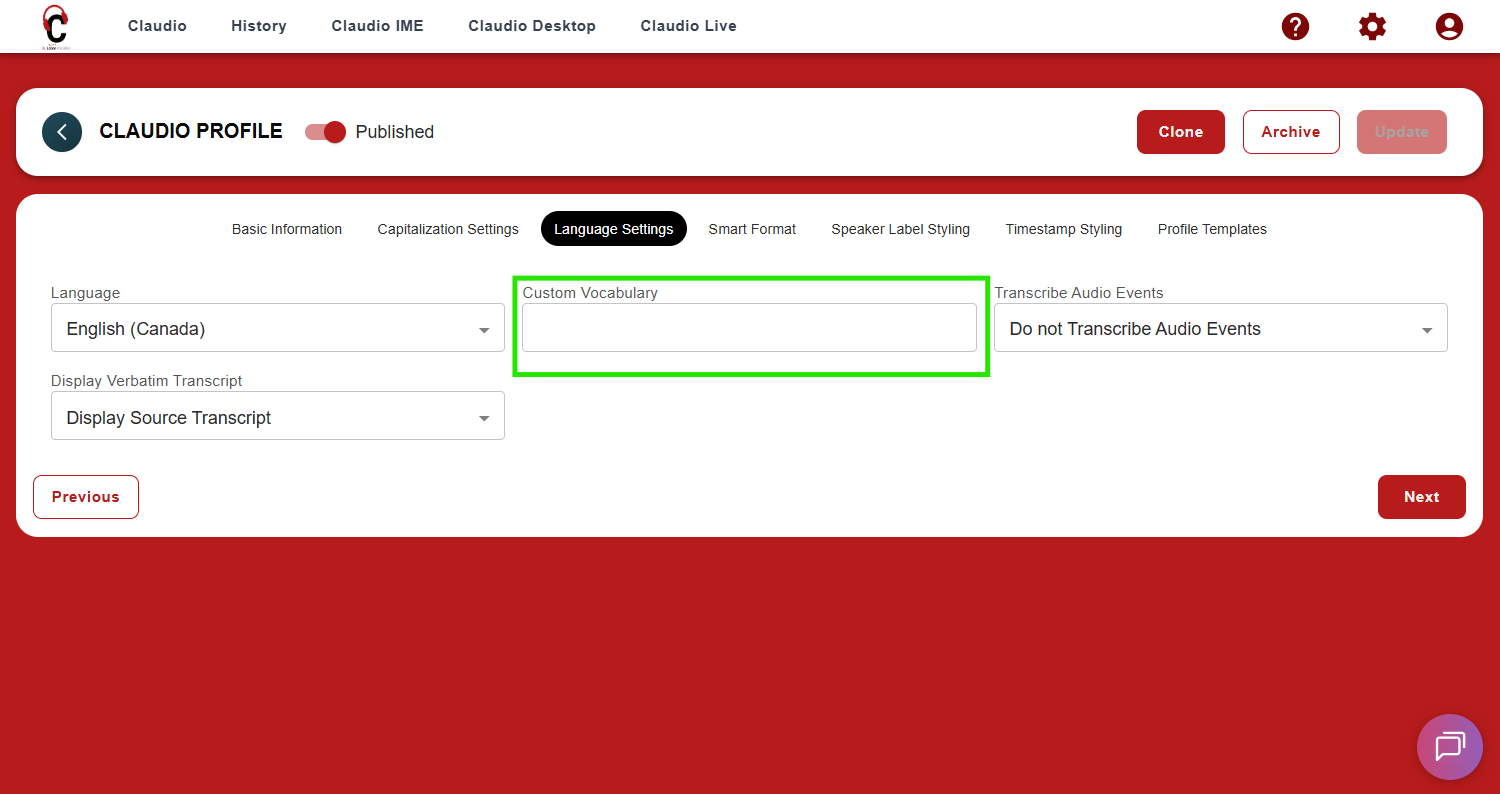Open the help question mark icon
Viewport: 1500px width, 794px height.
(x=1295, y=27)
